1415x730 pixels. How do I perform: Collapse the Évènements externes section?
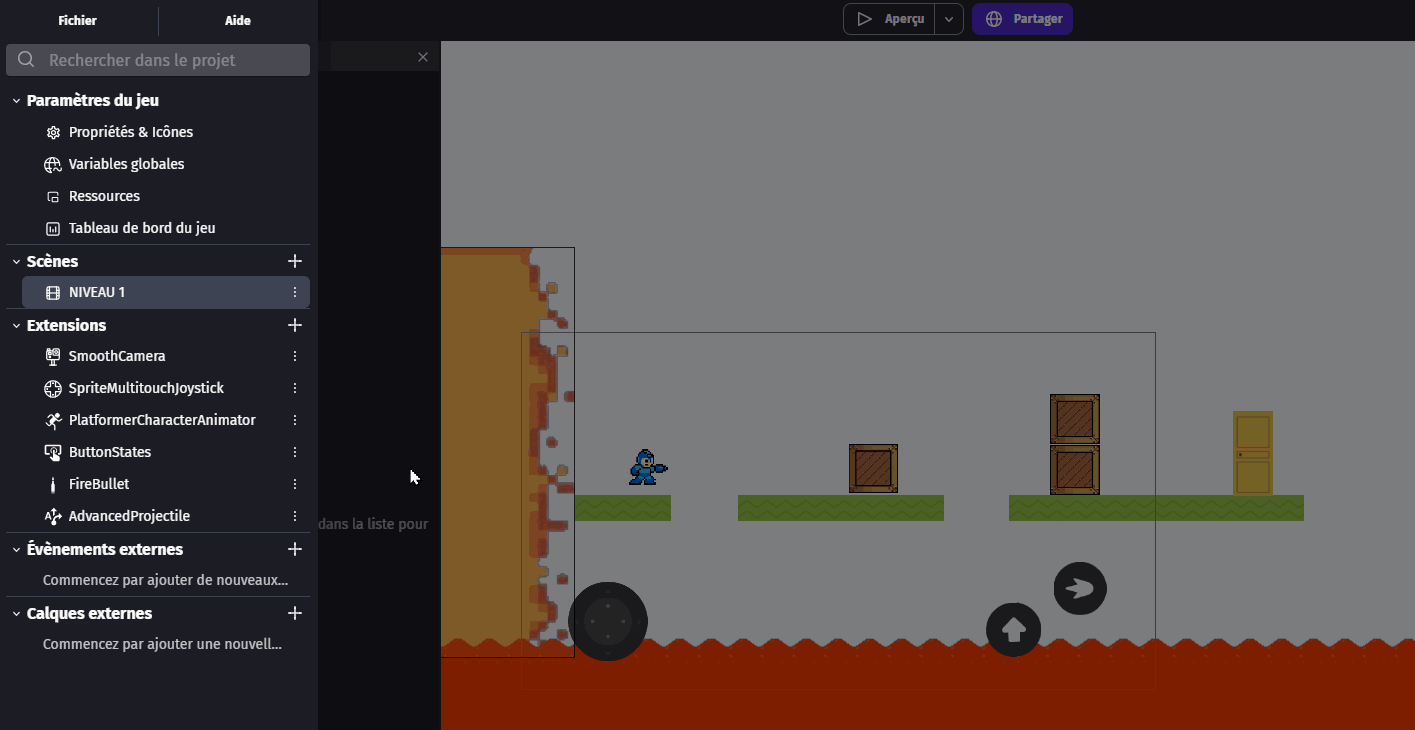16,550
